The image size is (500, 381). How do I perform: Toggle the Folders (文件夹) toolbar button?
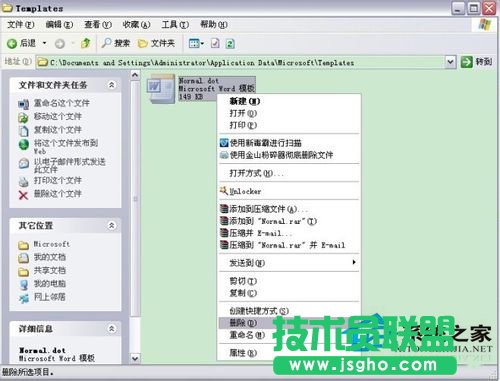tap(156, 43)
